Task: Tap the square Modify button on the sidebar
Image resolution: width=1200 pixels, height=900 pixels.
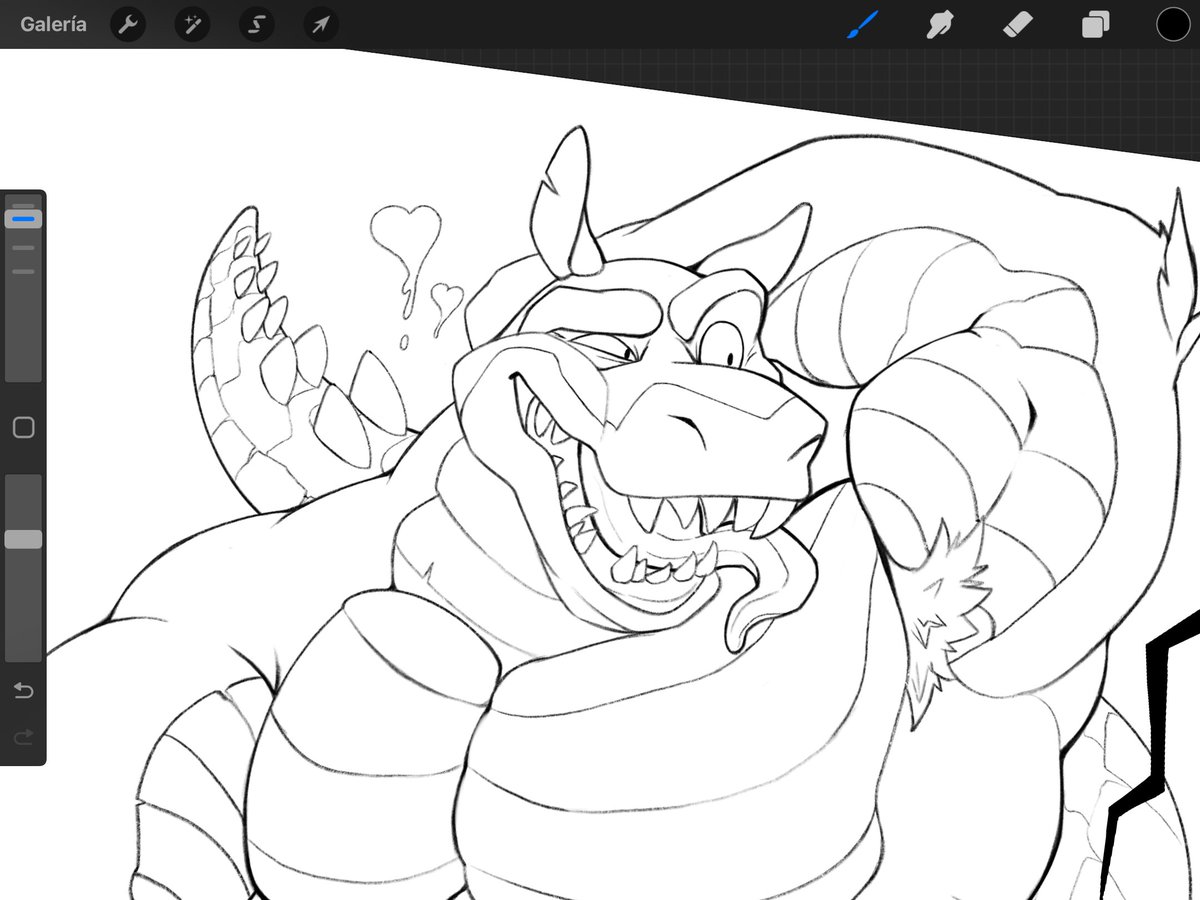Action: pyautogui.click(x=23, y=427)
